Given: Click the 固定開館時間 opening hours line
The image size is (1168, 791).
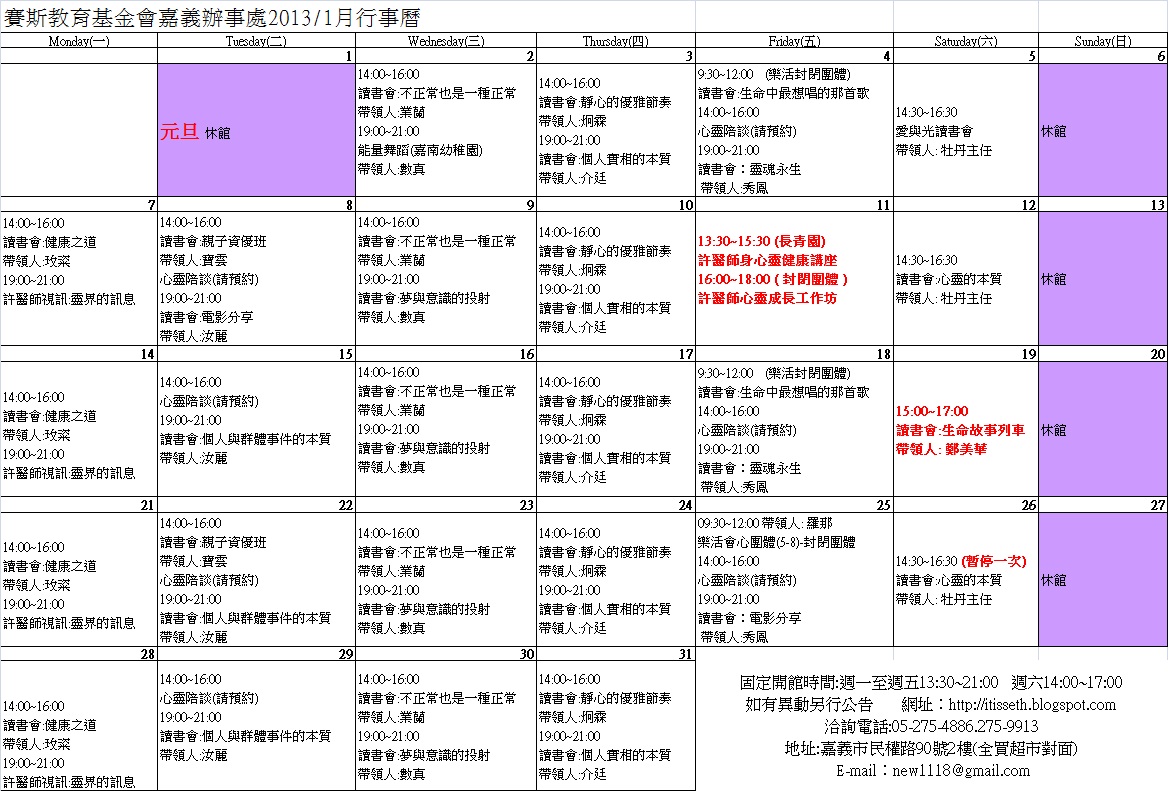Looking at the screenshot, I should click(930, 682).
